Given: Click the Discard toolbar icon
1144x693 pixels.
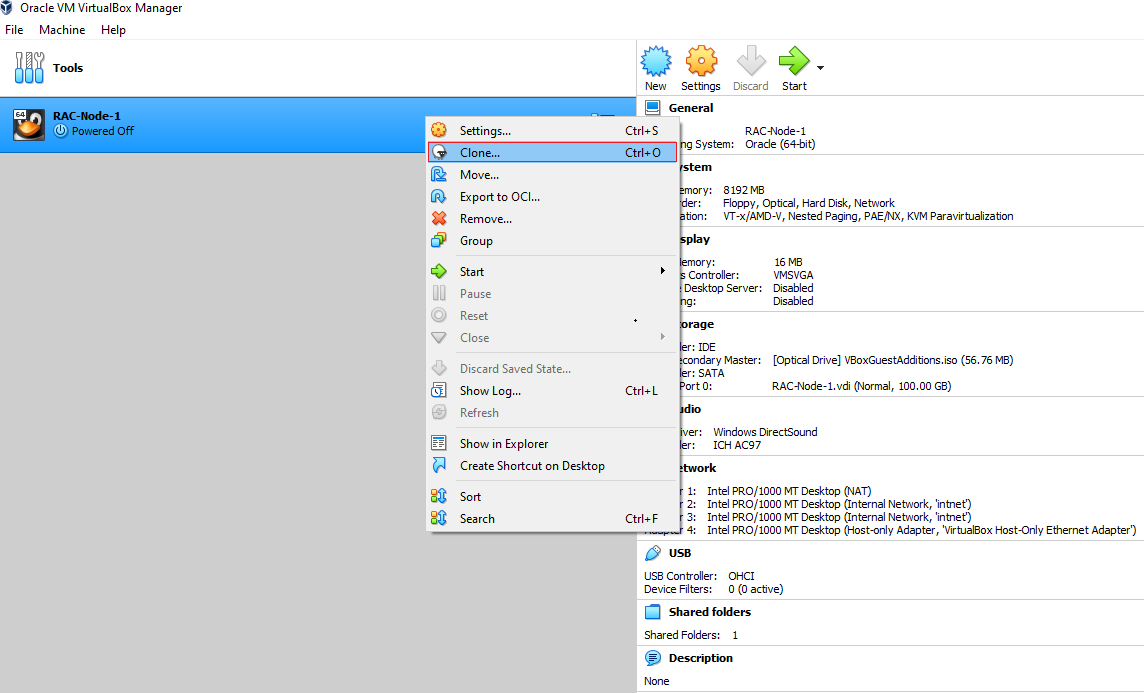Looking at the screenshot, I should 751,61.
